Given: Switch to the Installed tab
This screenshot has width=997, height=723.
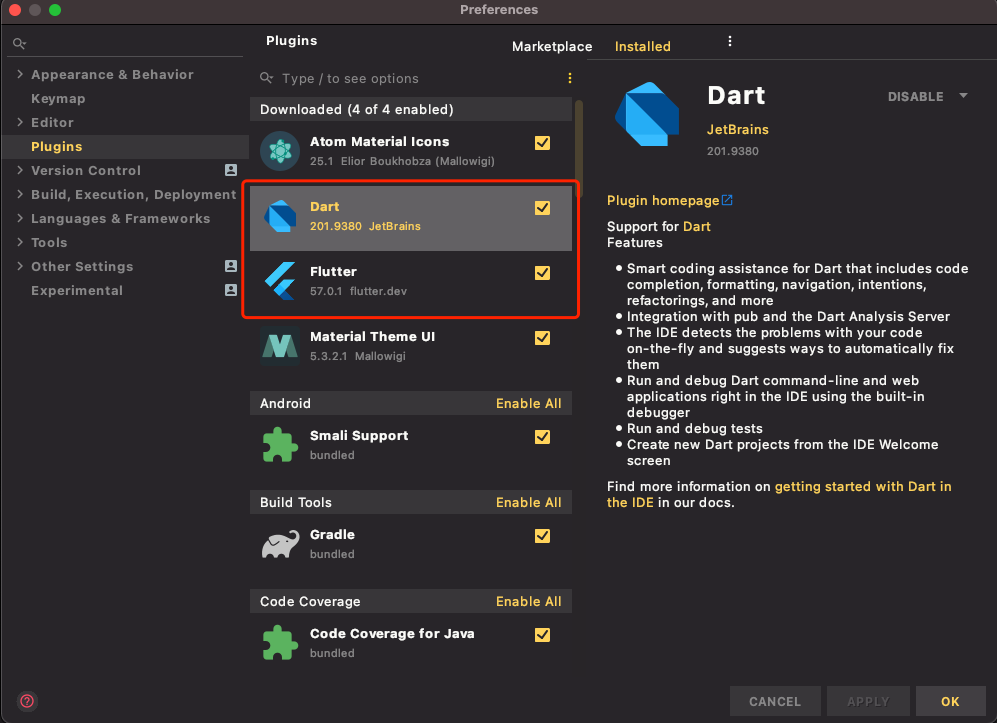Looking at the screenshot, I should pos(642,46).
